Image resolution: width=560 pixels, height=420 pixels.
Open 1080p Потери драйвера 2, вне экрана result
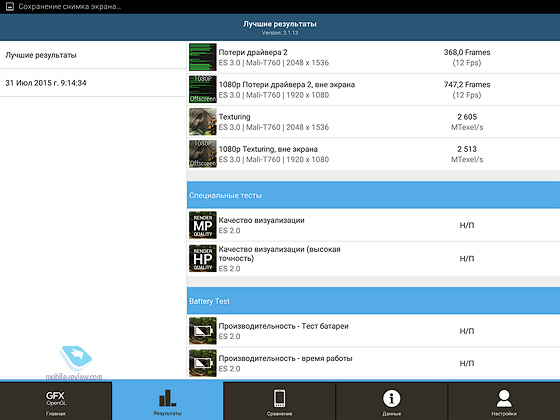(x=374, y=90)
